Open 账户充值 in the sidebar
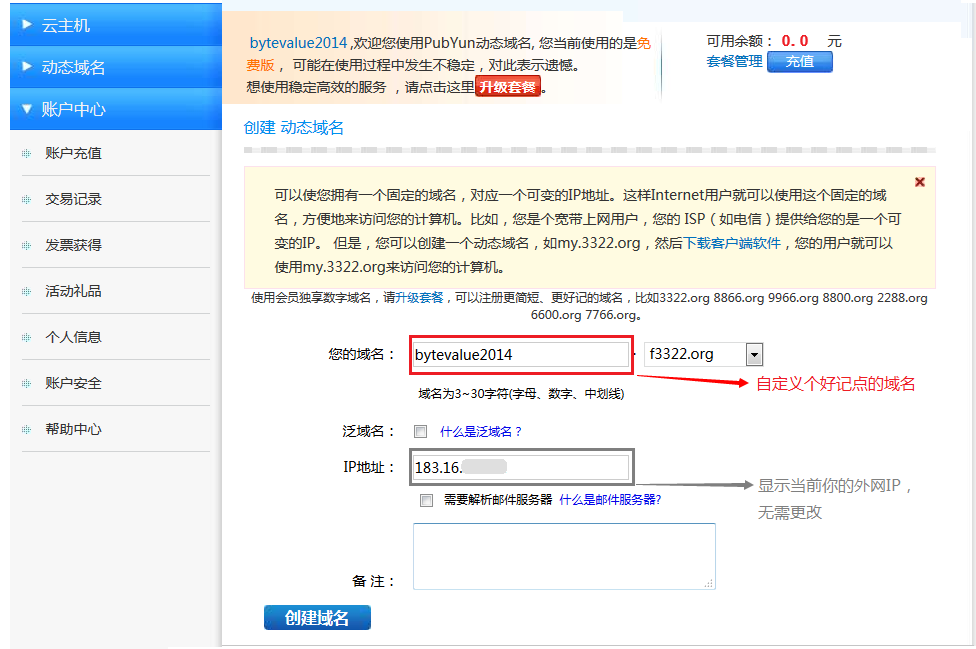 [73, 153]
